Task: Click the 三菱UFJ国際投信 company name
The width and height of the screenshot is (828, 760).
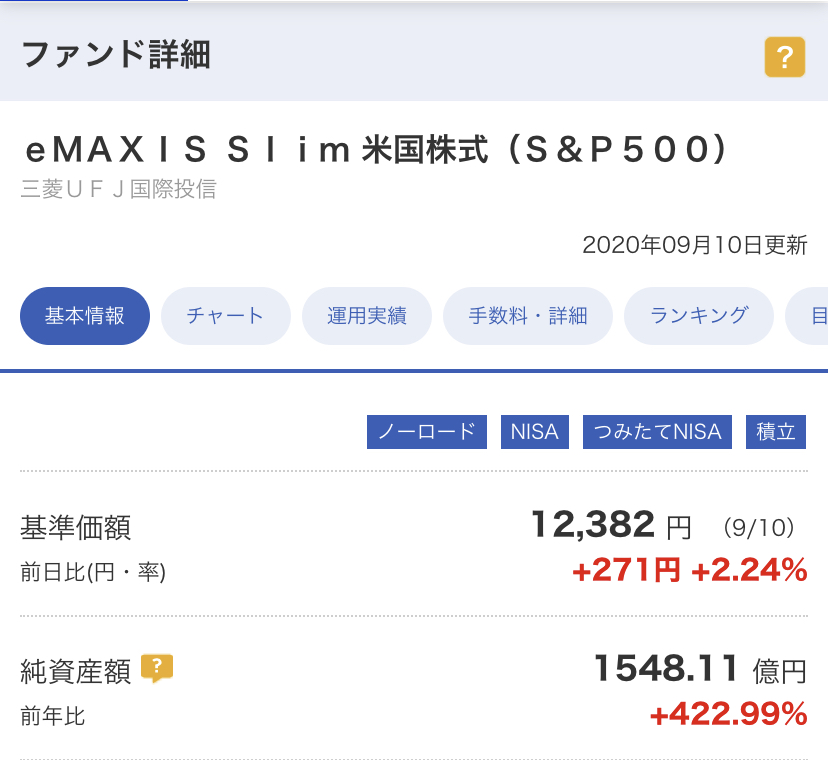Action: (x=118, y=189)
